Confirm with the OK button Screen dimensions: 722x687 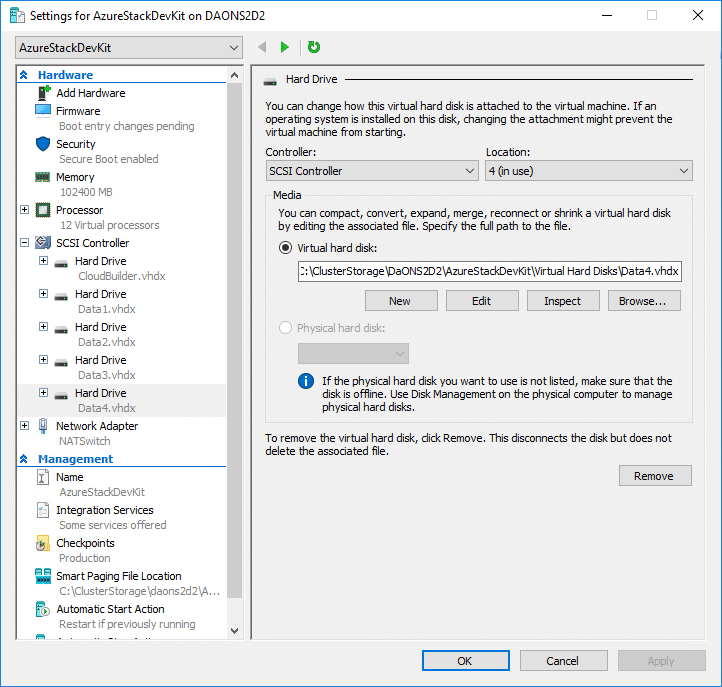(466, 661)
